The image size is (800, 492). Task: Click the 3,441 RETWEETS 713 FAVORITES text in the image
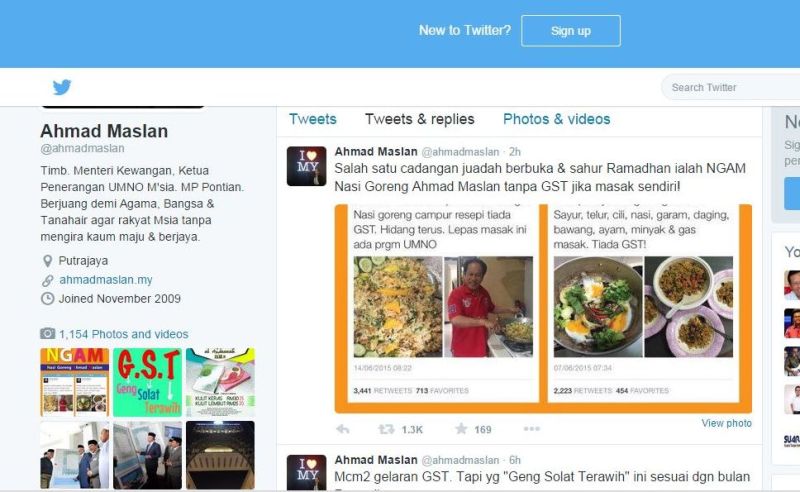[x=411, y=390]
